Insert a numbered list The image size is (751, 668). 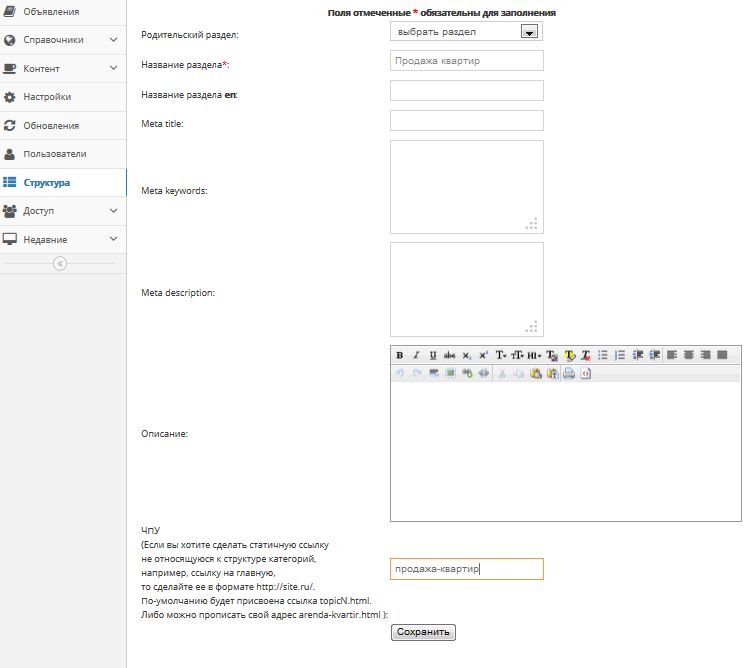(x=620, y=355)
